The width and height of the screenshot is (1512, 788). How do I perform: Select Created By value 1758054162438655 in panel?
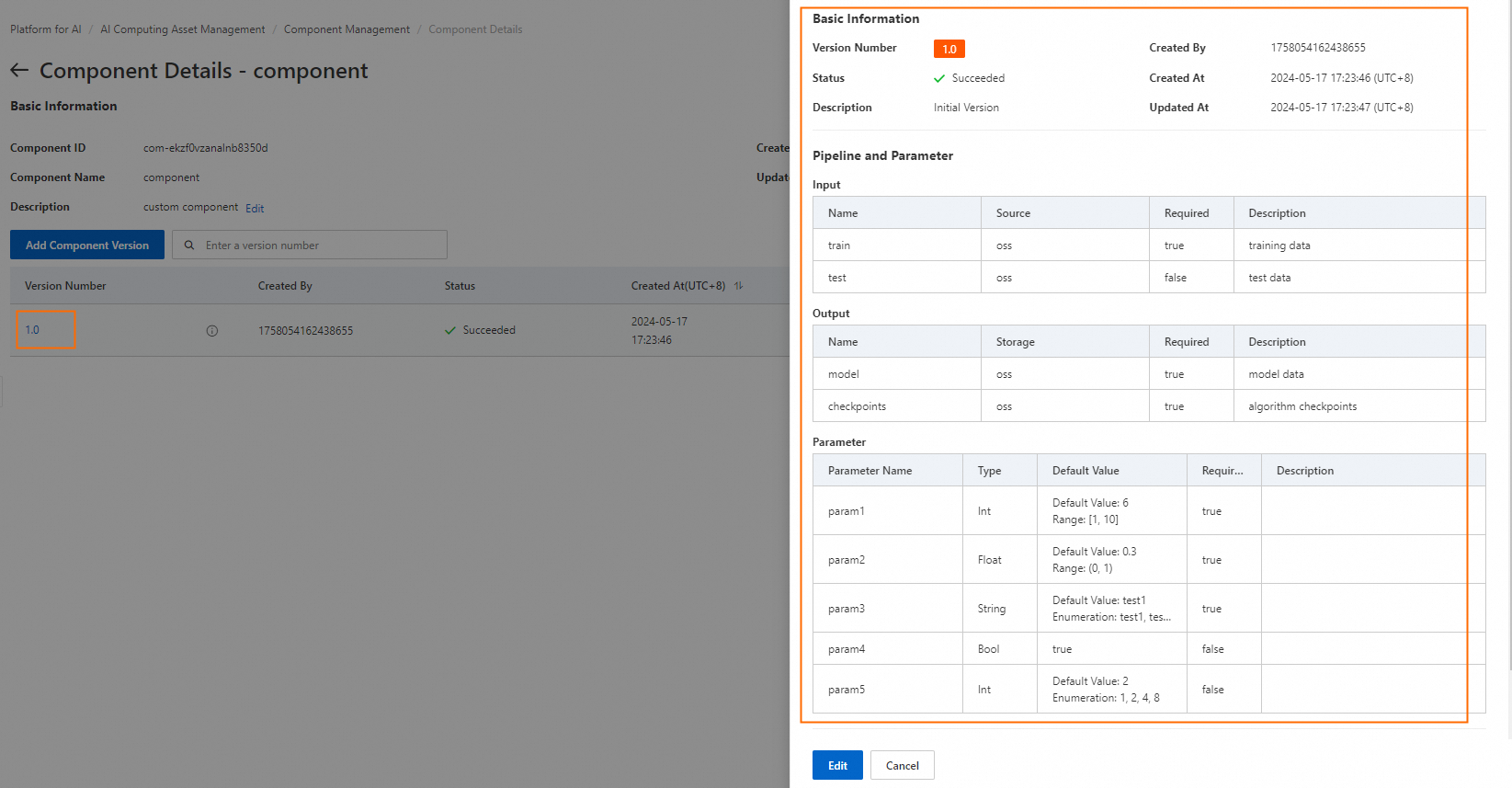(x=1318, y=48)
